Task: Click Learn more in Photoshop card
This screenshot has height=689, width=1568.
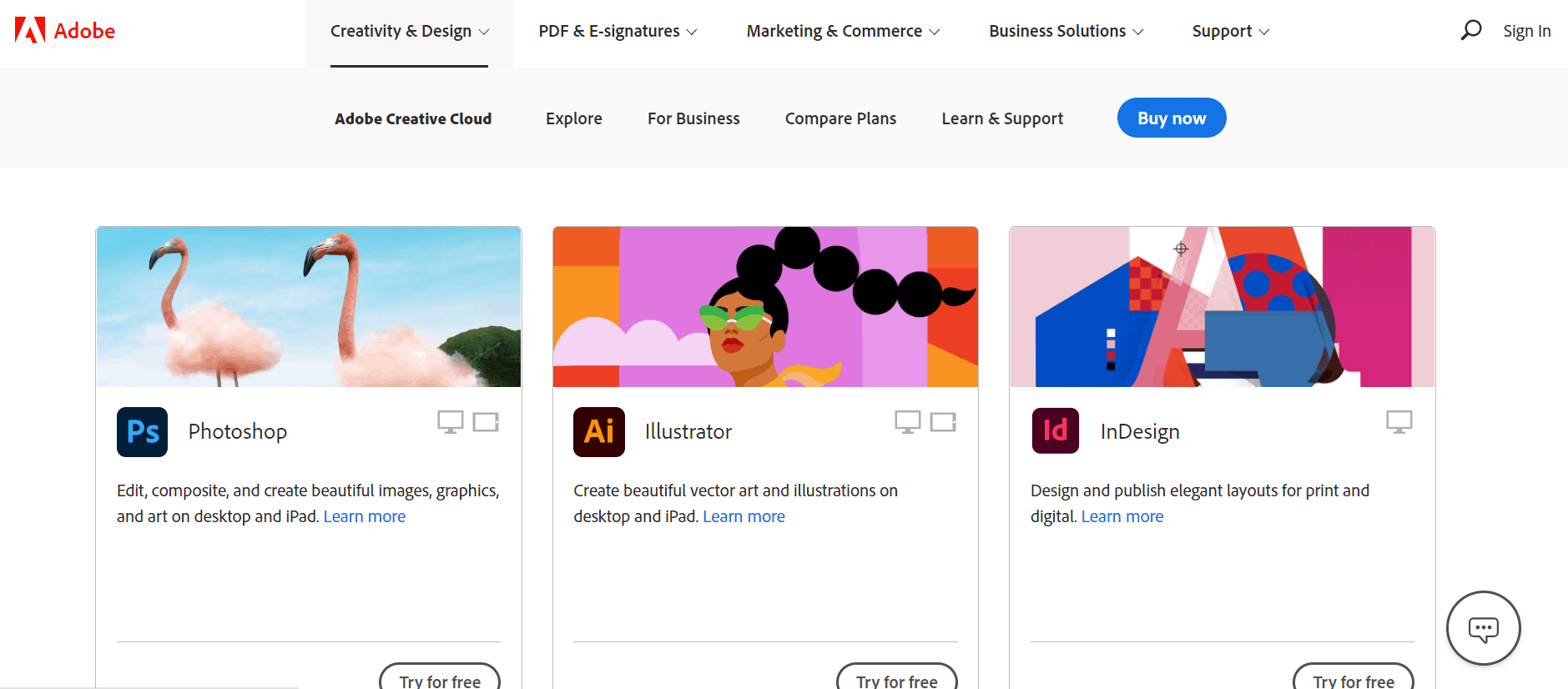Action: 365,516
